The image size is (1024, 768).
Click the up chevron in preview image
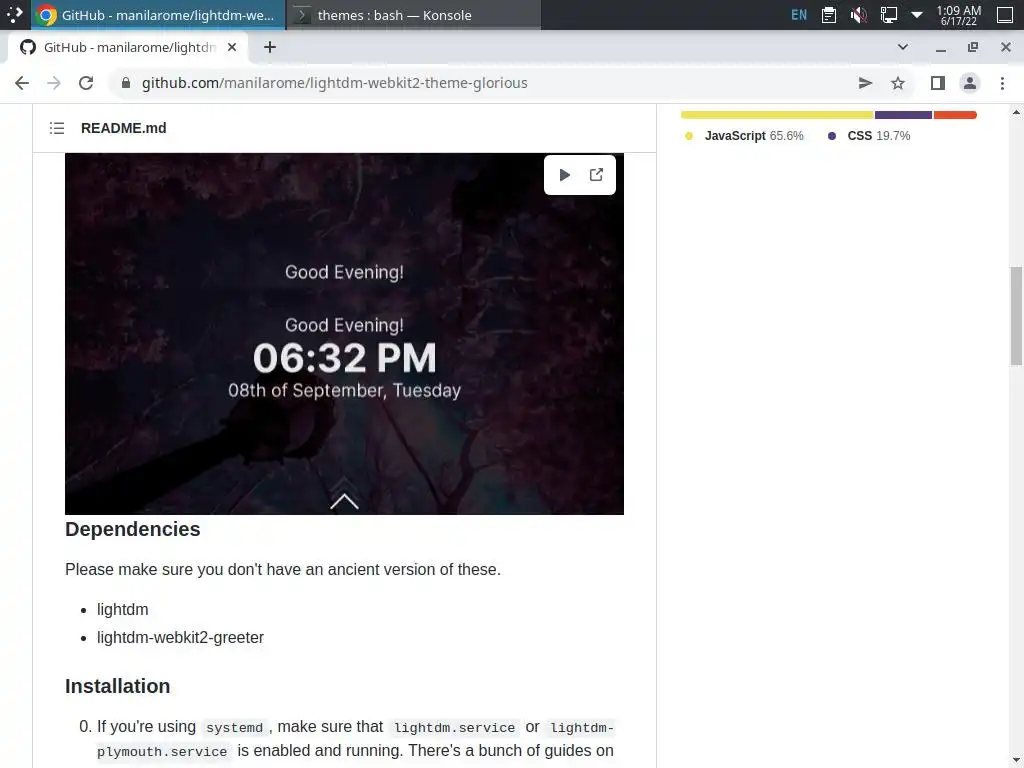coord(344,501)
